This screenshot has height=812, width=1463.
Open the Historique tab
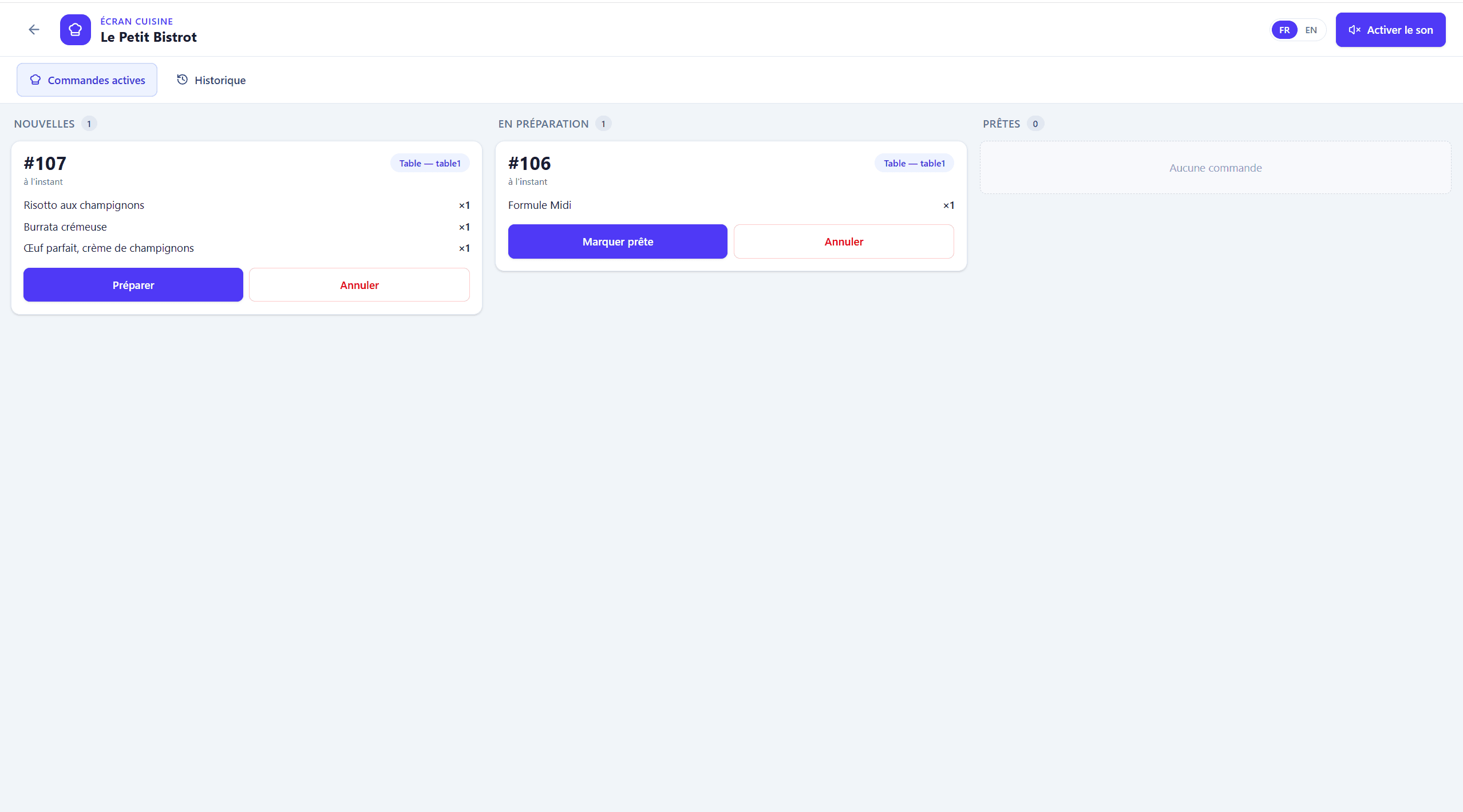coord(211,80)
